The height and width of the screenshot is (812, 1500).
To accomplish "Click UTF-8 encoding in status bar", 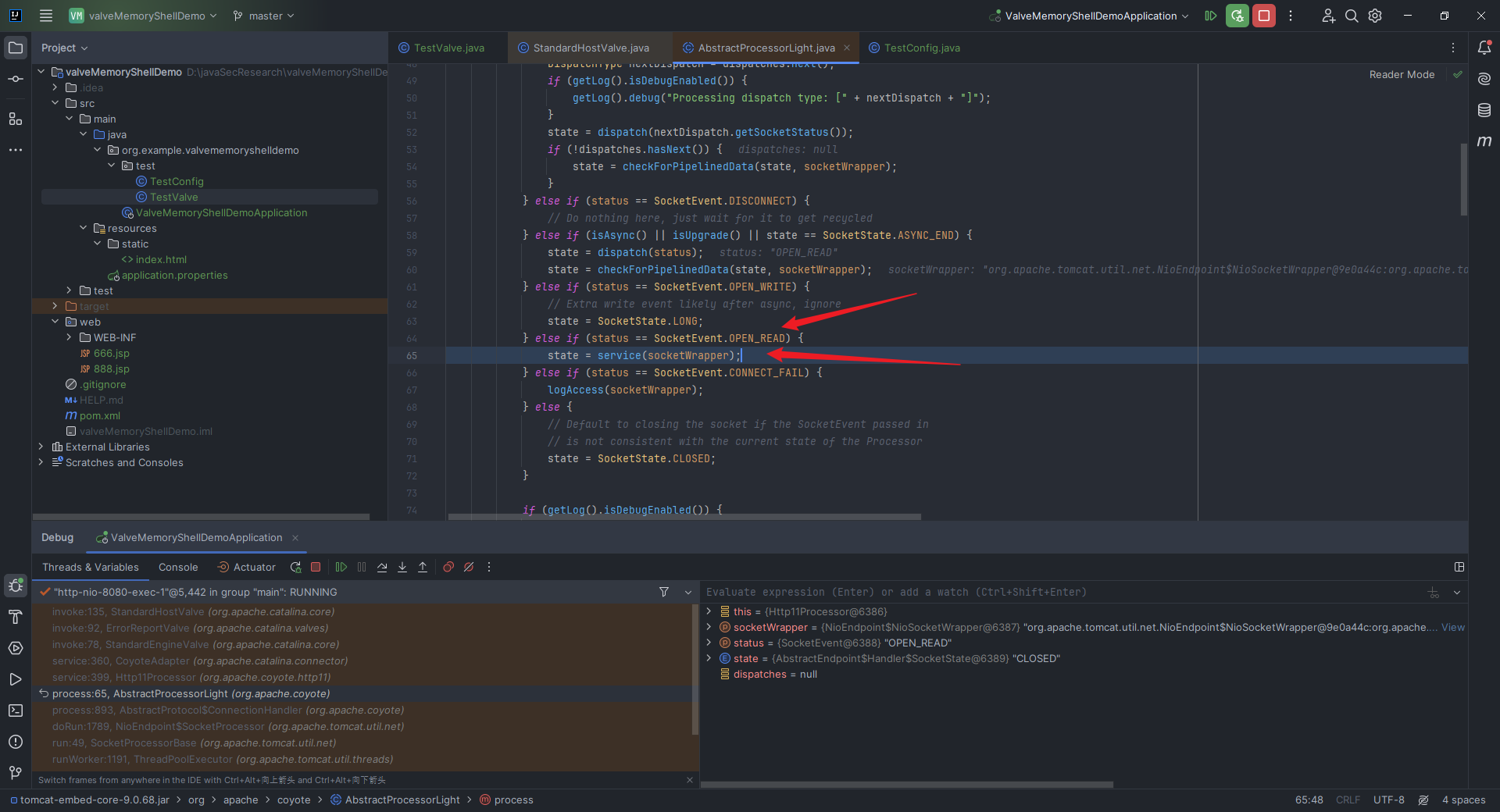I will 1388,800.
